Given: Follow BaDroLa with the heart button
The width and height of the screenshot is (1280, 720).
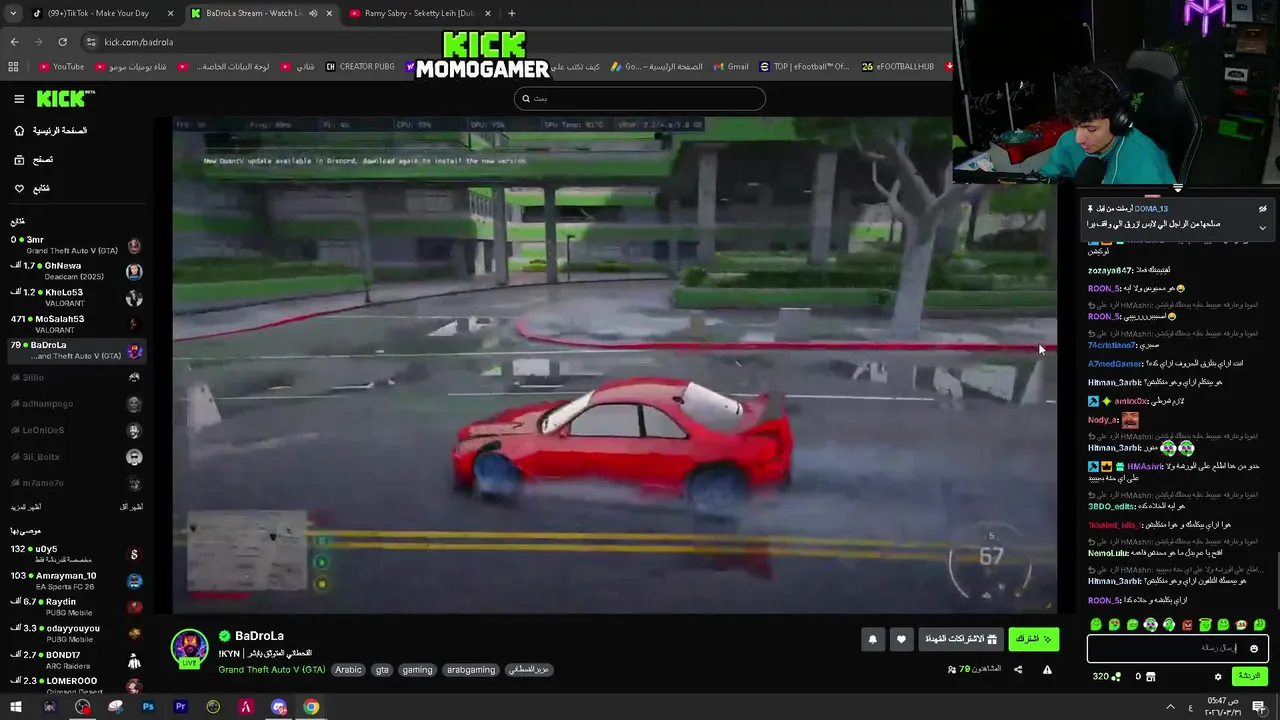Looking at the screenshot, I should tap(901, 639).
